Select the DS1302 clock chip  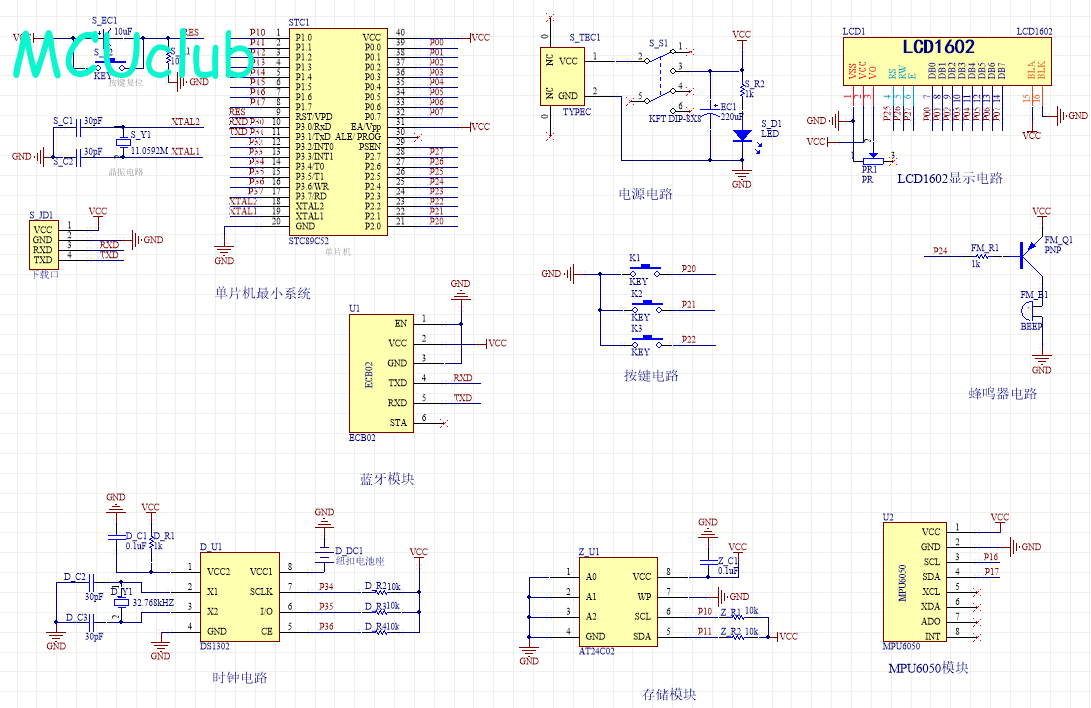point(241,599)
